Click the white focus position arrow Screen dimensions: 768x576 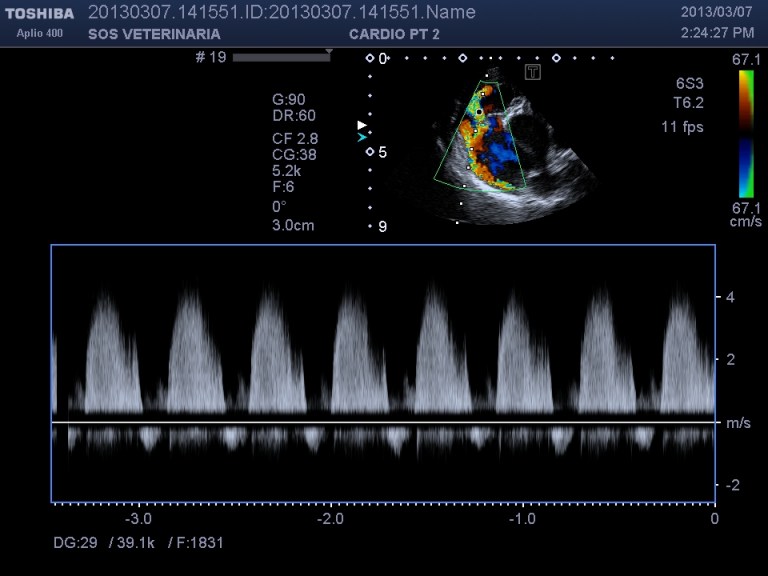(362, 125)
